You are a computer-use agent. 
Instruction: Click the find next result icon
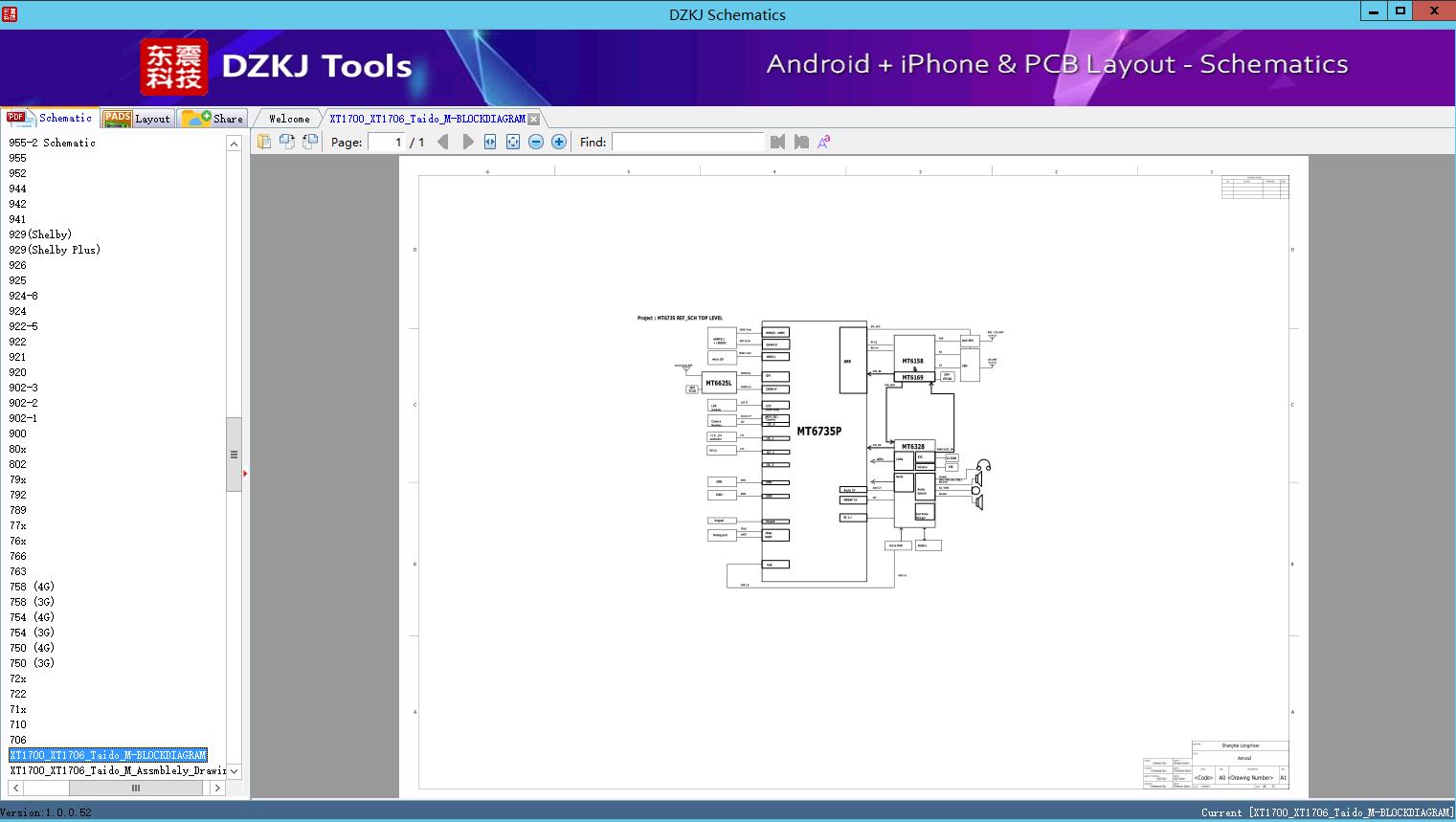pos(801,142)
